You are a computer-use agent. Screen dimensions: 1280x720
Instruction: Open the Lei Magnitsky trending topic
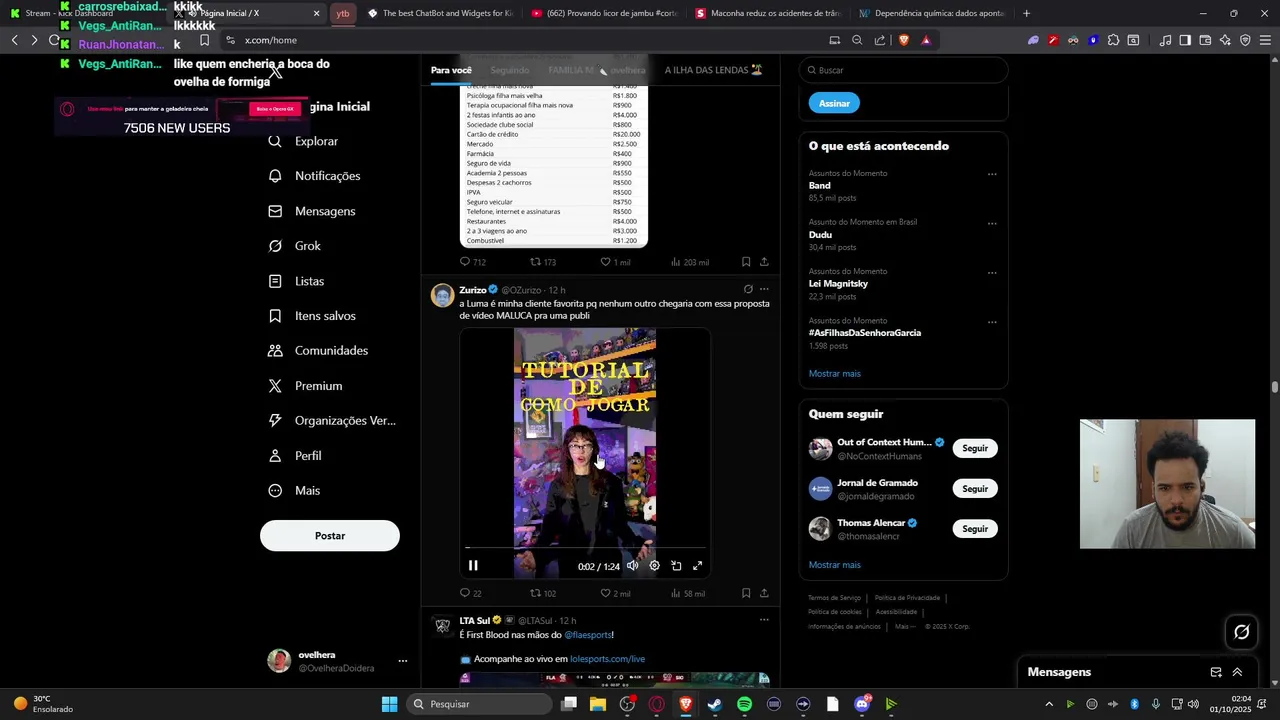838,284
